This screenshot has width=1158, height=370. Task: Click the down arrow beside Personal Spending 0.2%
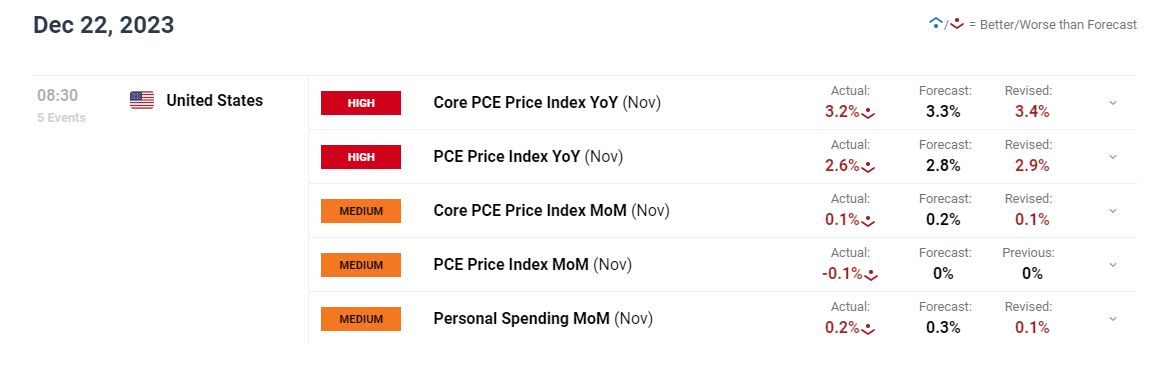pyautogui.click(x=868, y=329)
